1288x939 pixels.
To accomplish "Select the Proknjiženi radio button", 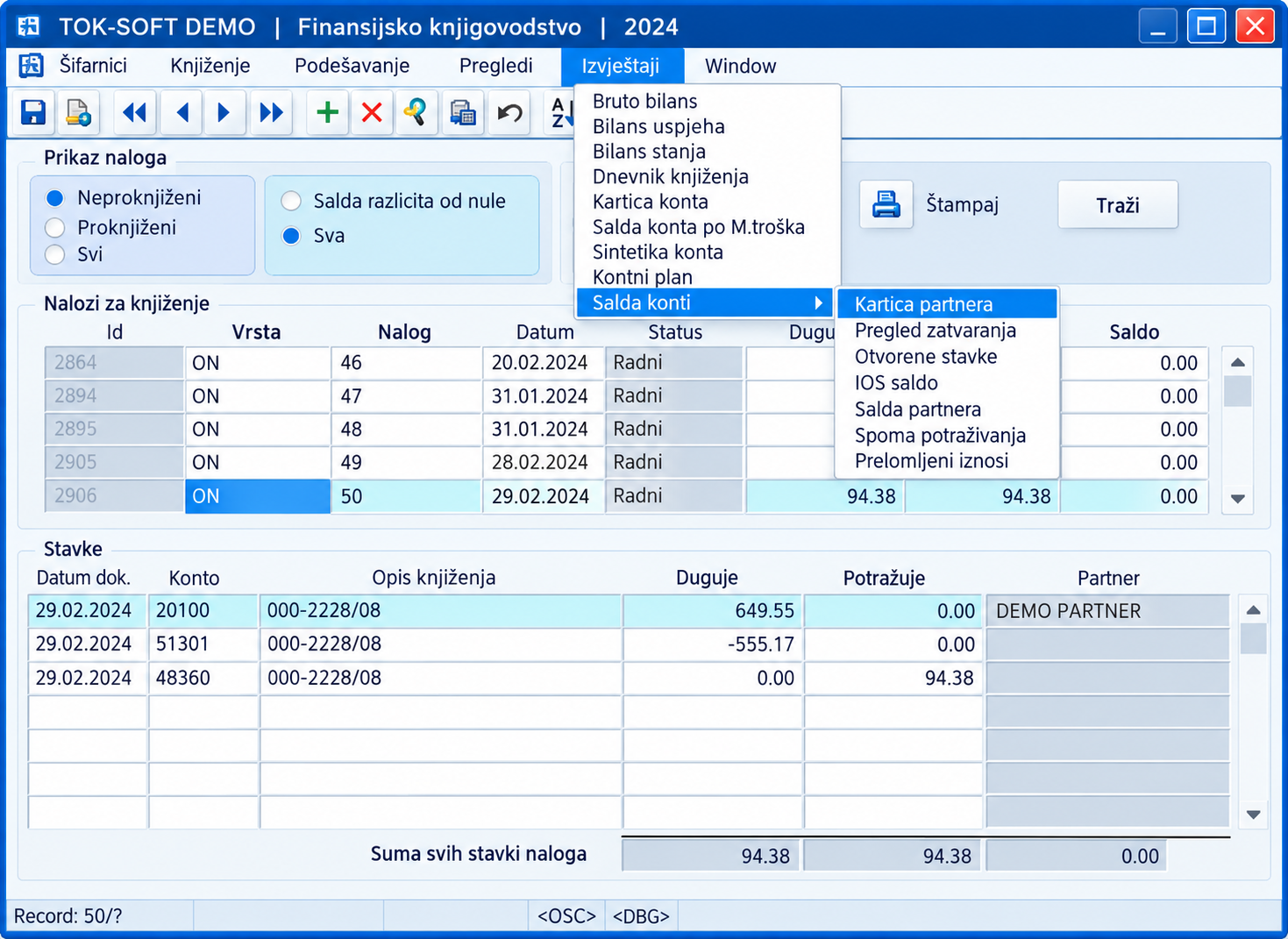I will coord(55,228).
